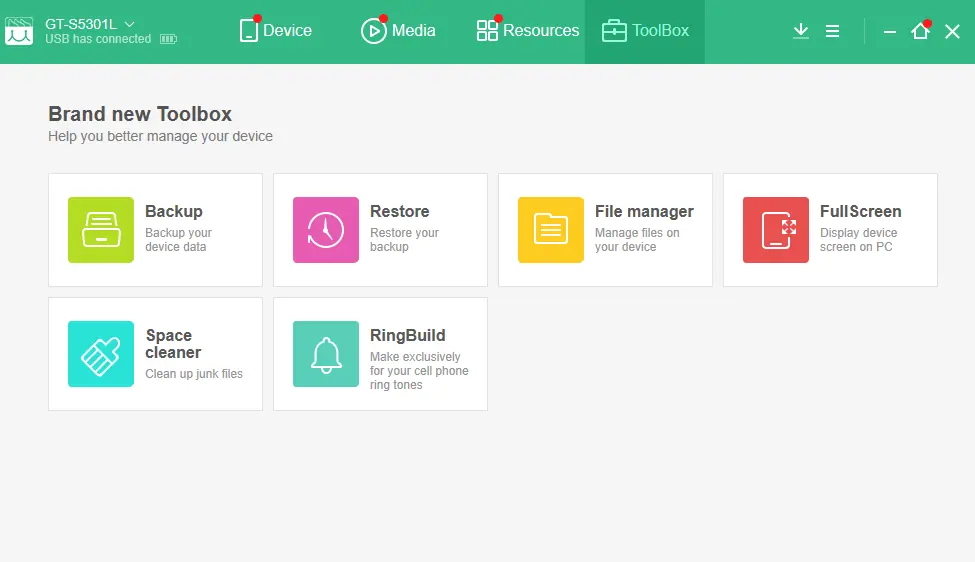Click the GT-S5301L device name
975x562 pixels.
tap(81, 24)
